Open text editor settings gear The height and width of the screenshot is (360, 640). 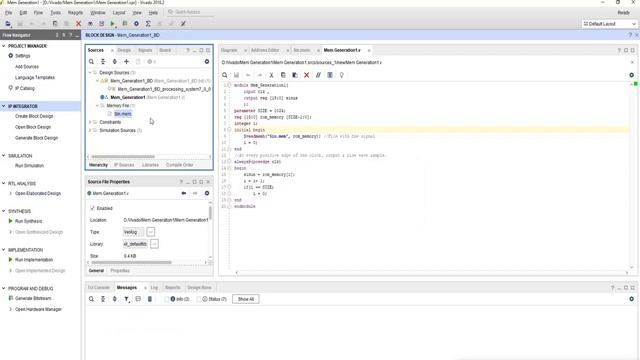pos(631,75)
